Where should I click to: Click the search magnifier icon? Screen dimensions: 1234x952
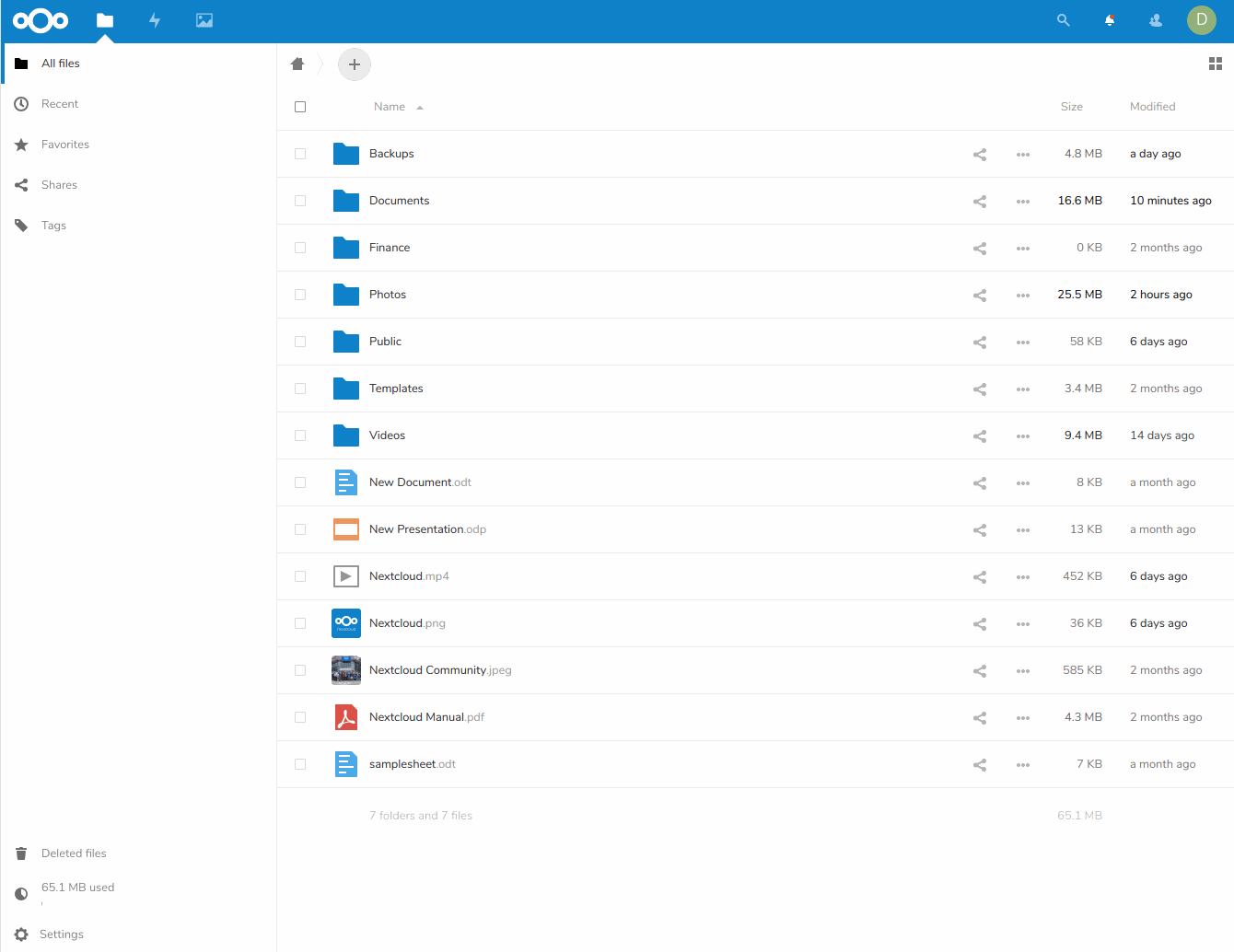(x=1063, y=19)
